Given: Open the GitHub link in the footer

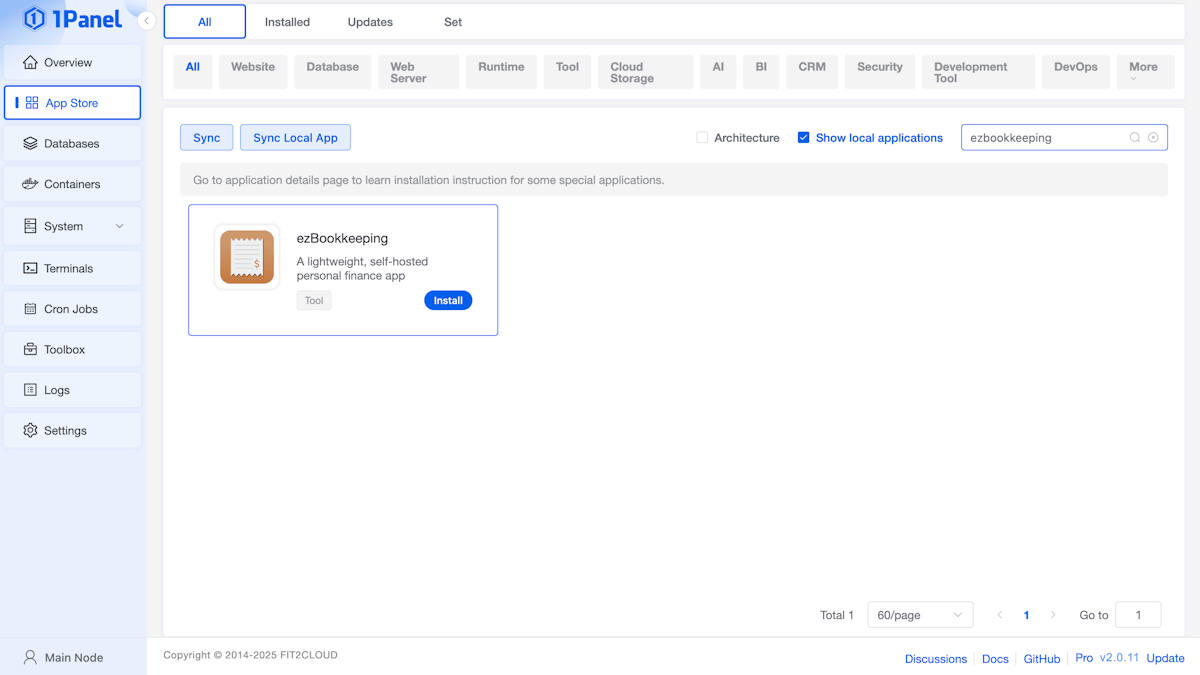Looking at the screenshot, I should point(1041,658).
